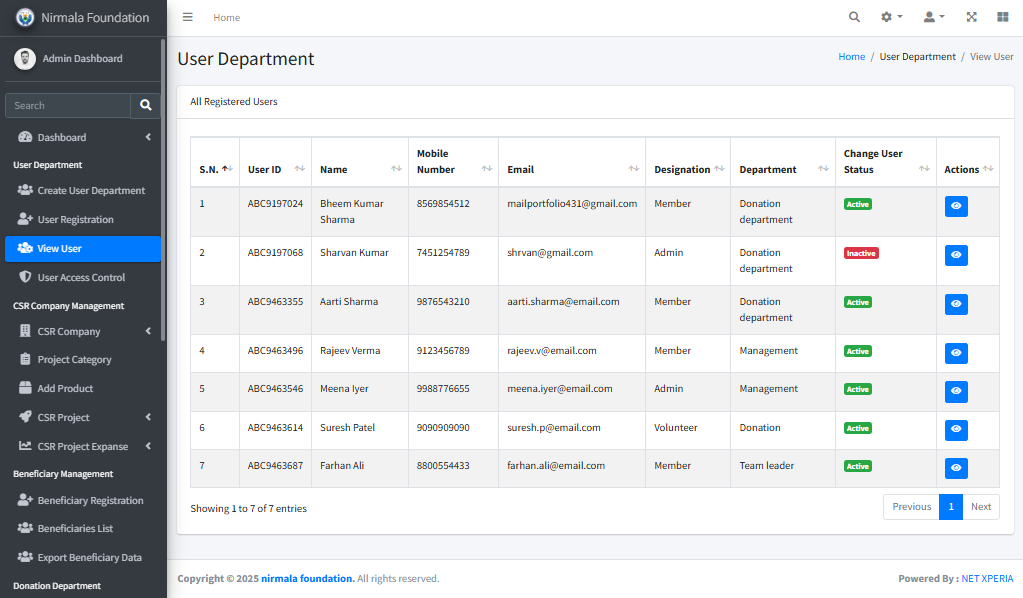Toggle Active status badge for Farhan Ali
The height and width of the screenshot is (598, 1023).
(x=857, y=466)
